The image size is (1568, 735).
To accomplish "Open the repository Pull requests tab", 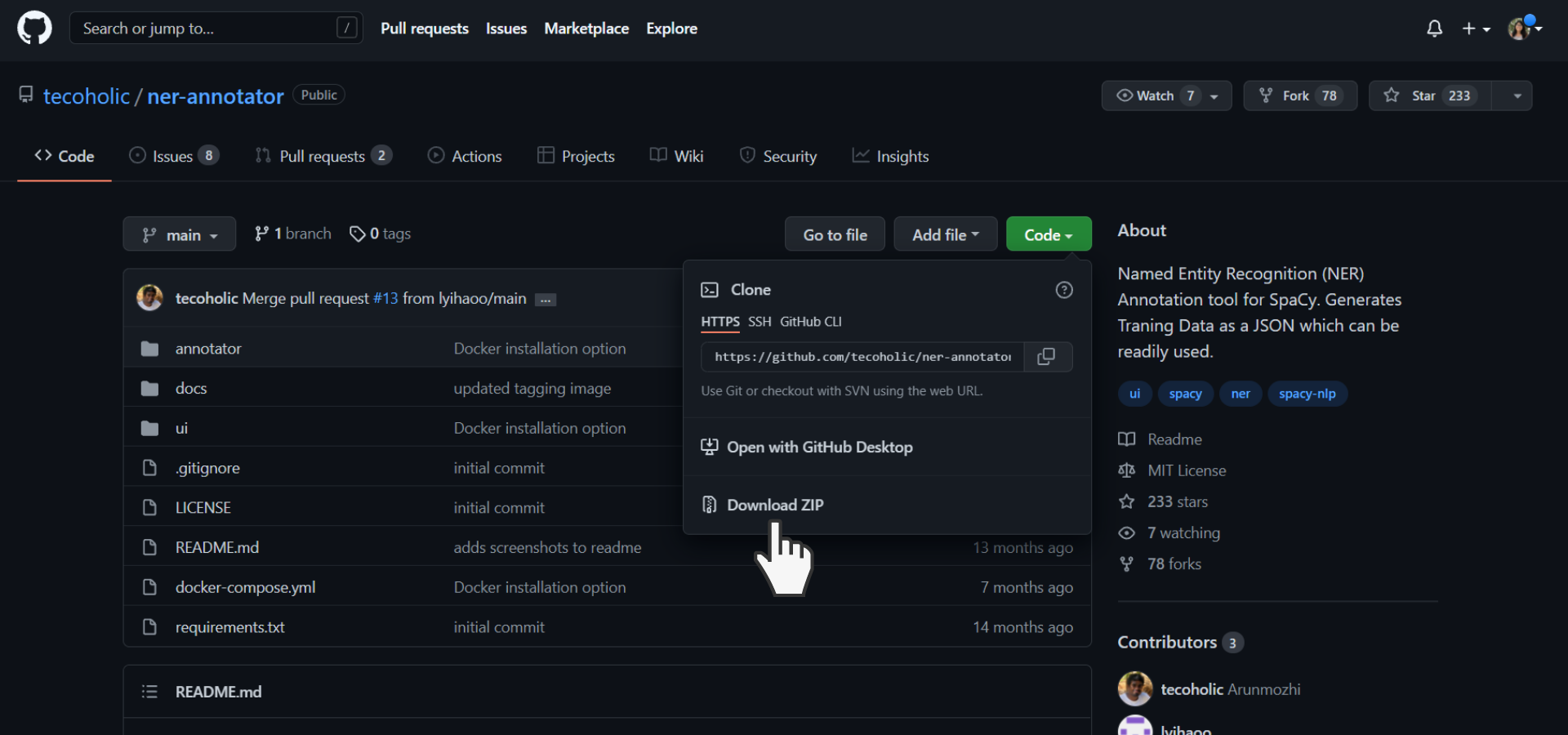I will coord(323,156).
